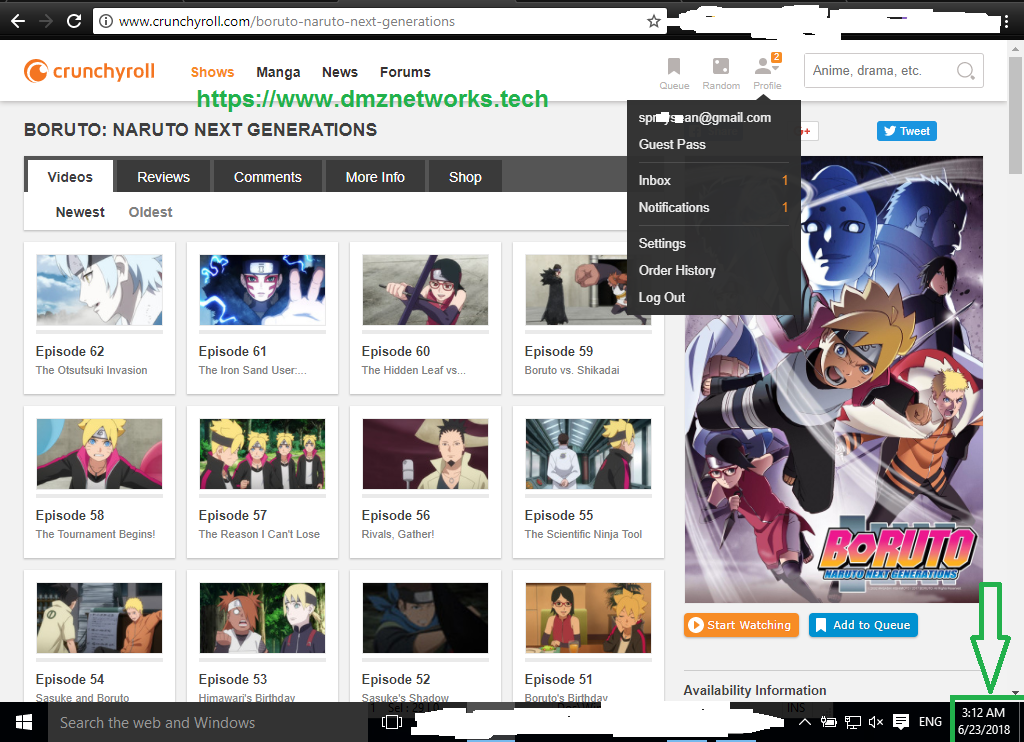Switch to the Comments tab

coord(268,176)
